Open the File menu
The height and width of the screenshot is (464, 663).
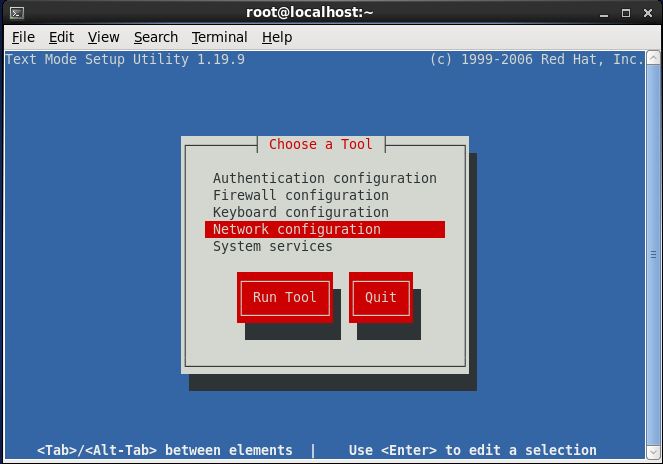pyautogui.click(x=23, y=37)
